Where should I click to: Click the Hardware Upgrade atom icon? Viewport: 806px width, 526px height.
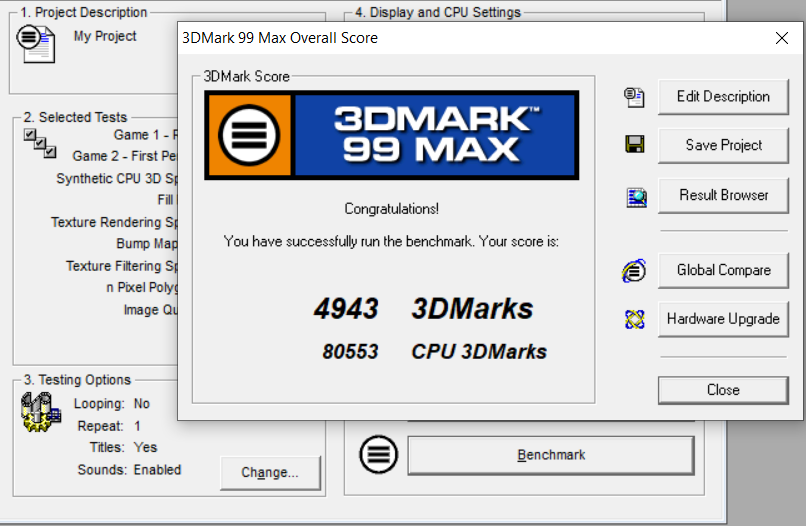(x=635, y=319)
